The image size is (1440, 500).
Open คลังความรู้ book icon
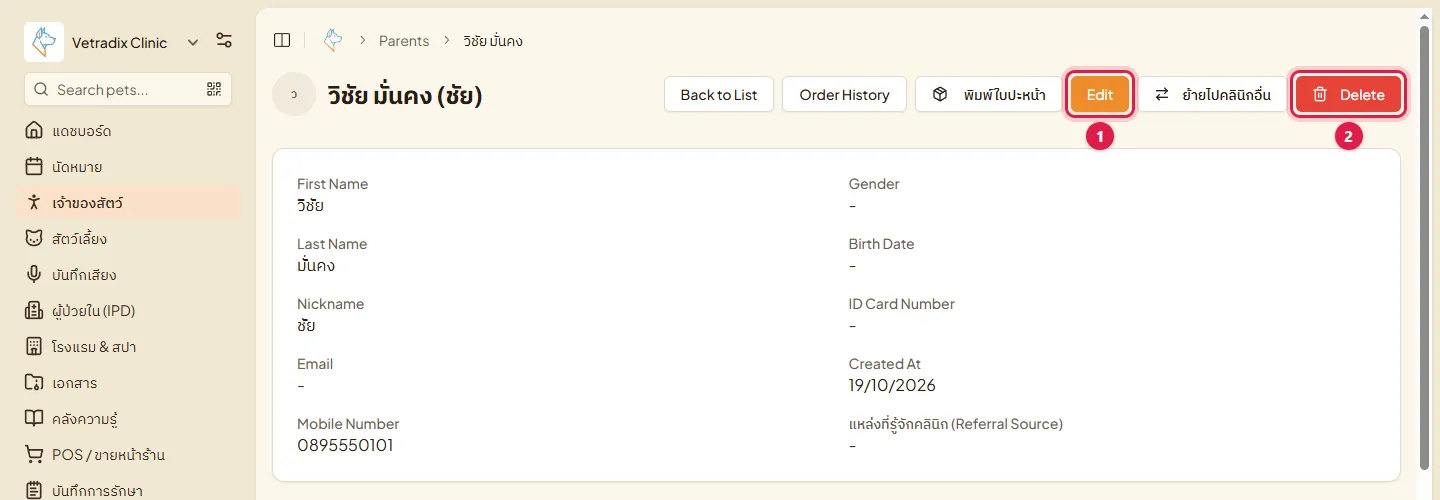[34, 419]
